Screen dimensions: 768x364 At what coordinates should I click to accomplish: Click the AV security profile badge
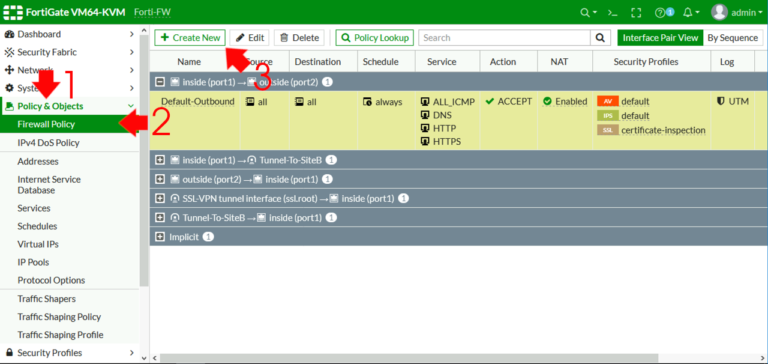(608, 101)
